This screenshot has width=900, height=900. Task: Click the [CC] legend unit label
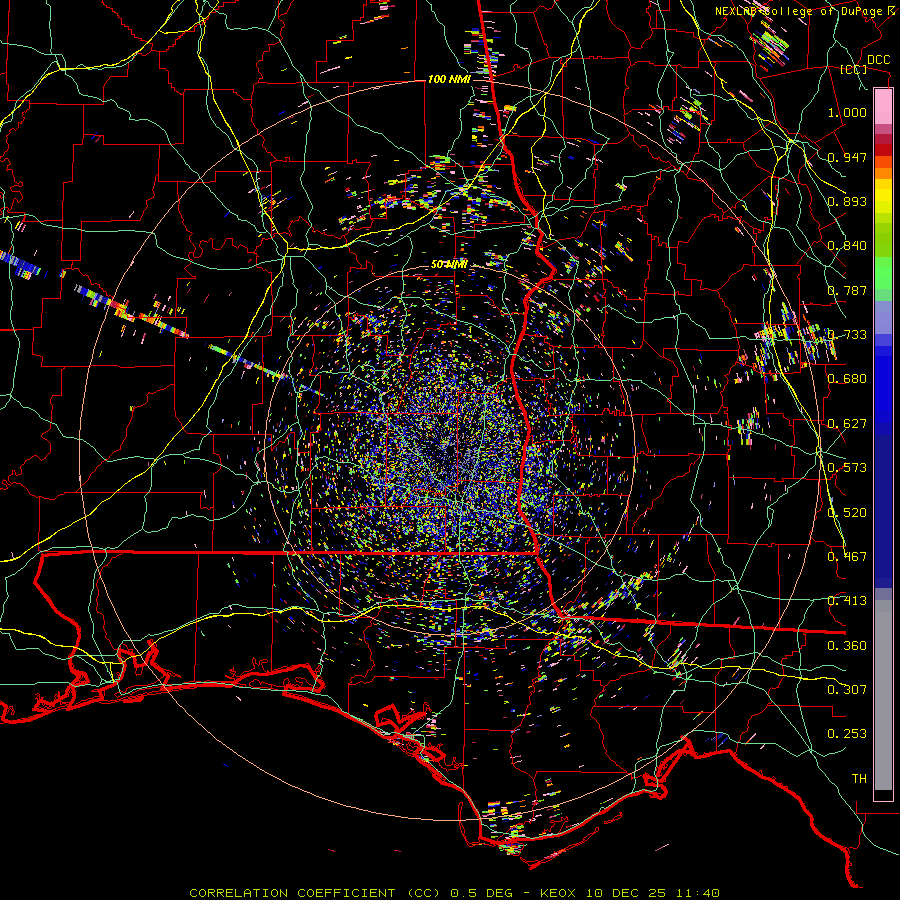pos(854,69)
